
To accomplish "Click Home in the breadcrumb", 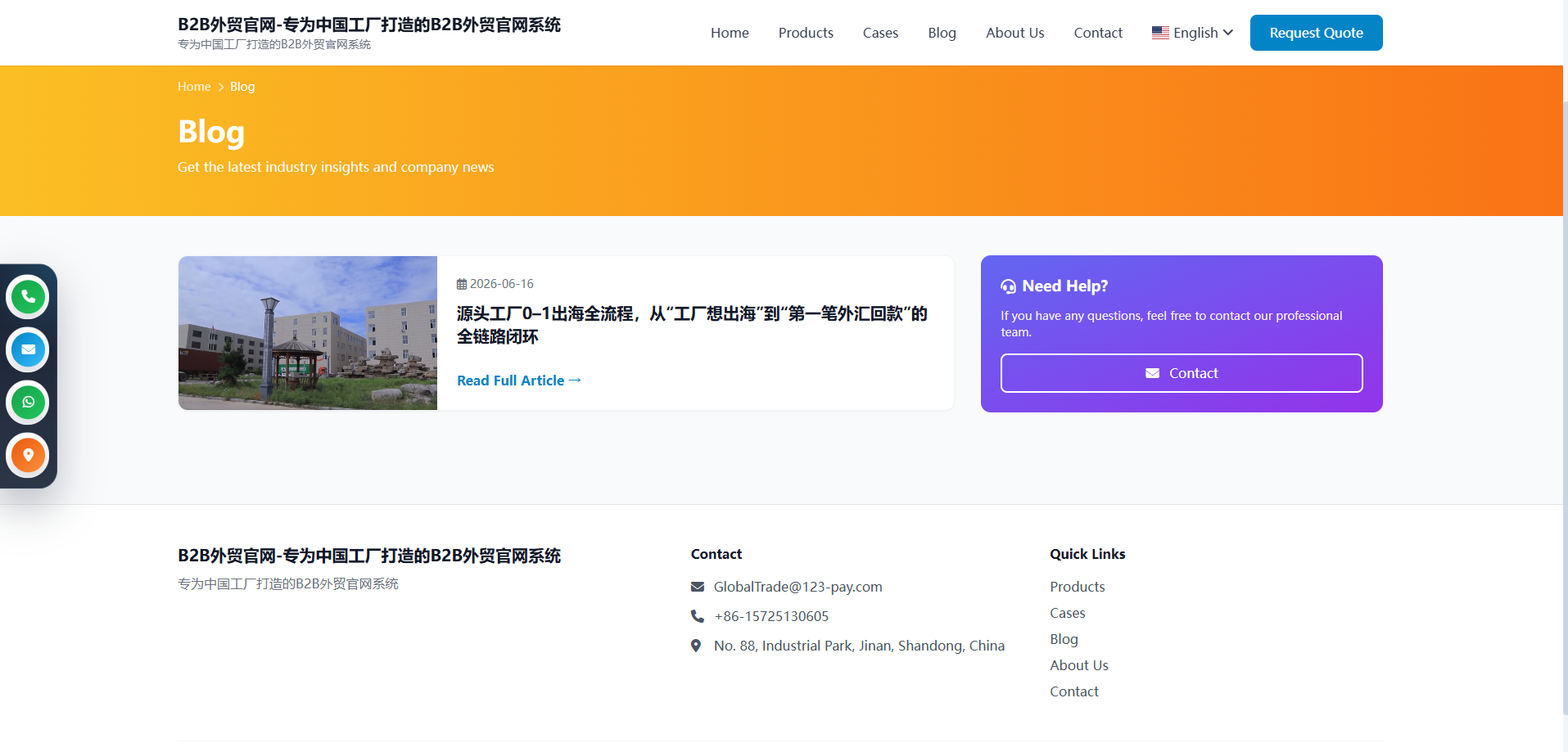I will [194, 87].
